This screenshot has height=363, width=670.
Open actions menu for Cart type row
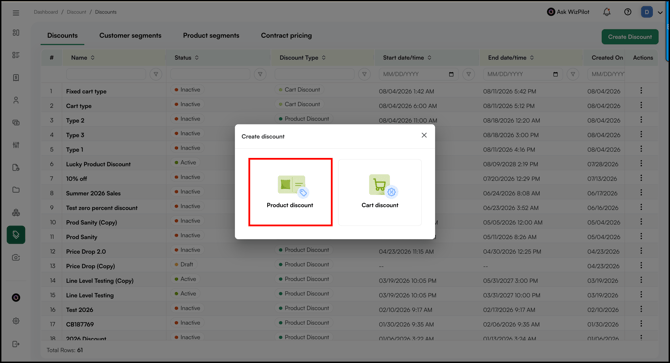[641, 105]
